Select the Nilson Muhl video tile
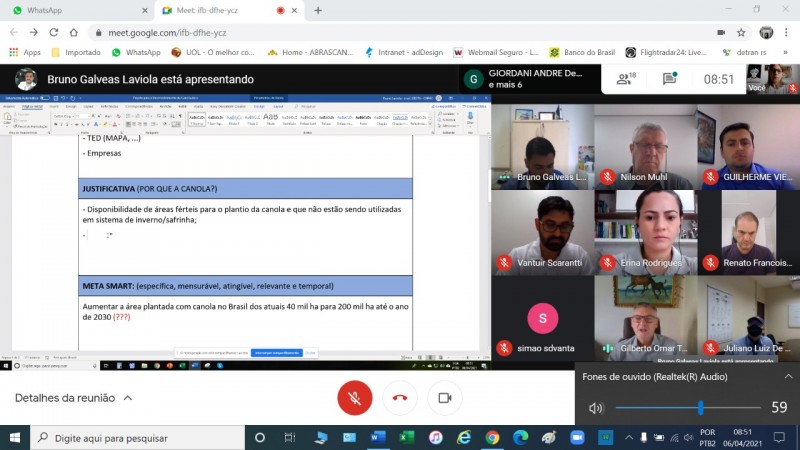Viewport: 800px width, 450px height. [x=645, y=146]
